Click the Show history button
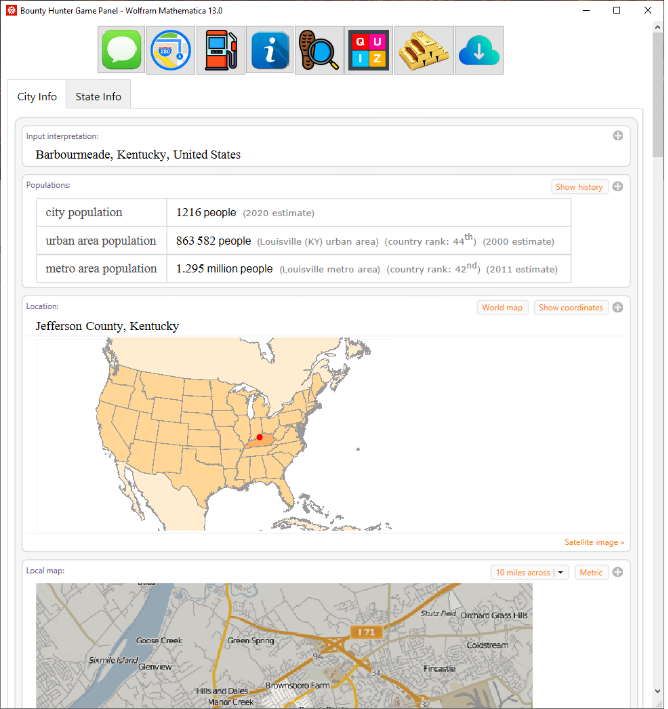668x709 pixels. coord(579,187)
